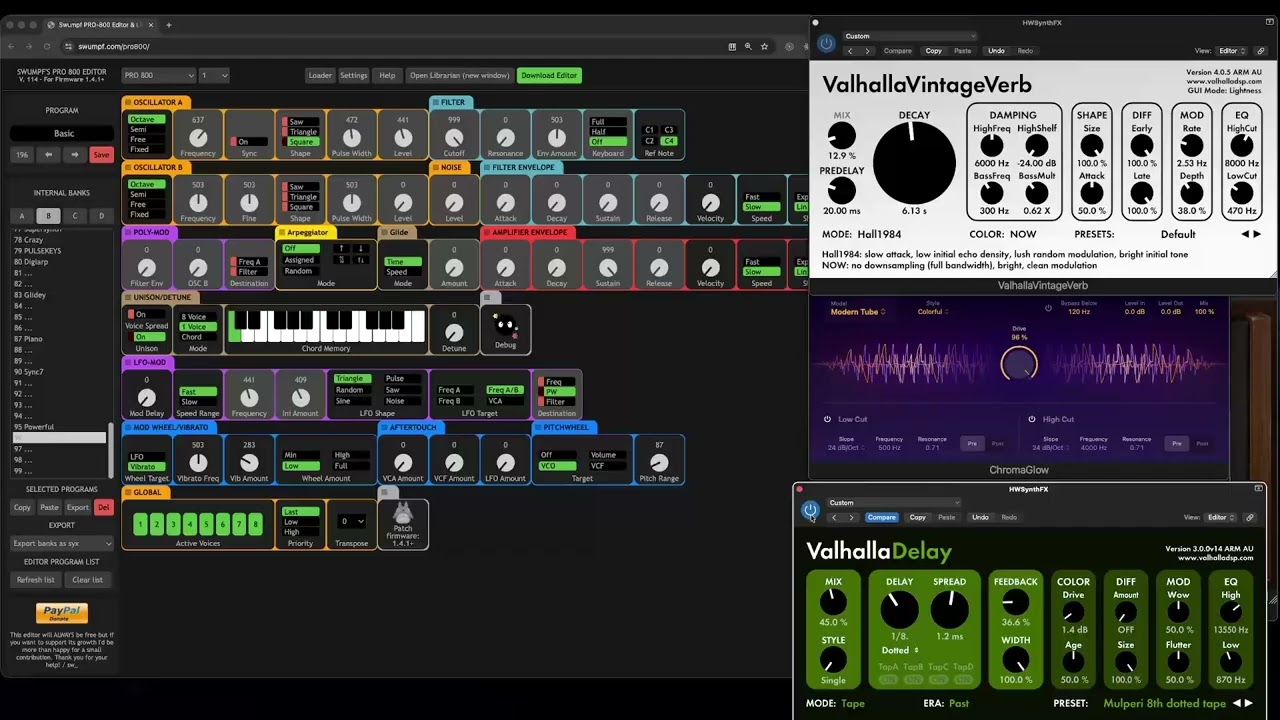Open Export banks as syx dropdown
Image resolution: width=1280 pixels, height=720 pixels.
62,544
